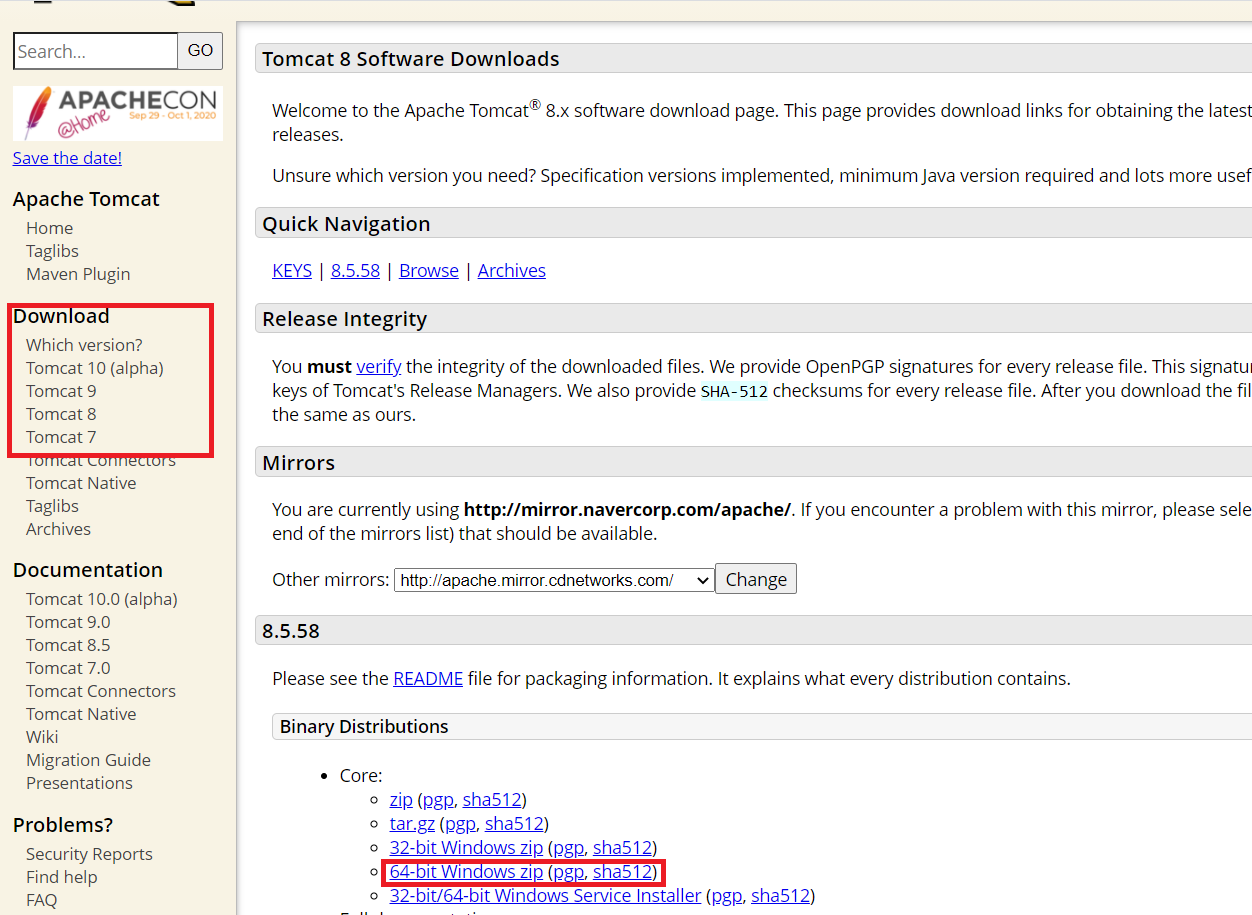Open pgp signature for 32-bit Windows zip
1252x915 pixels.
(x=568, y=848)
